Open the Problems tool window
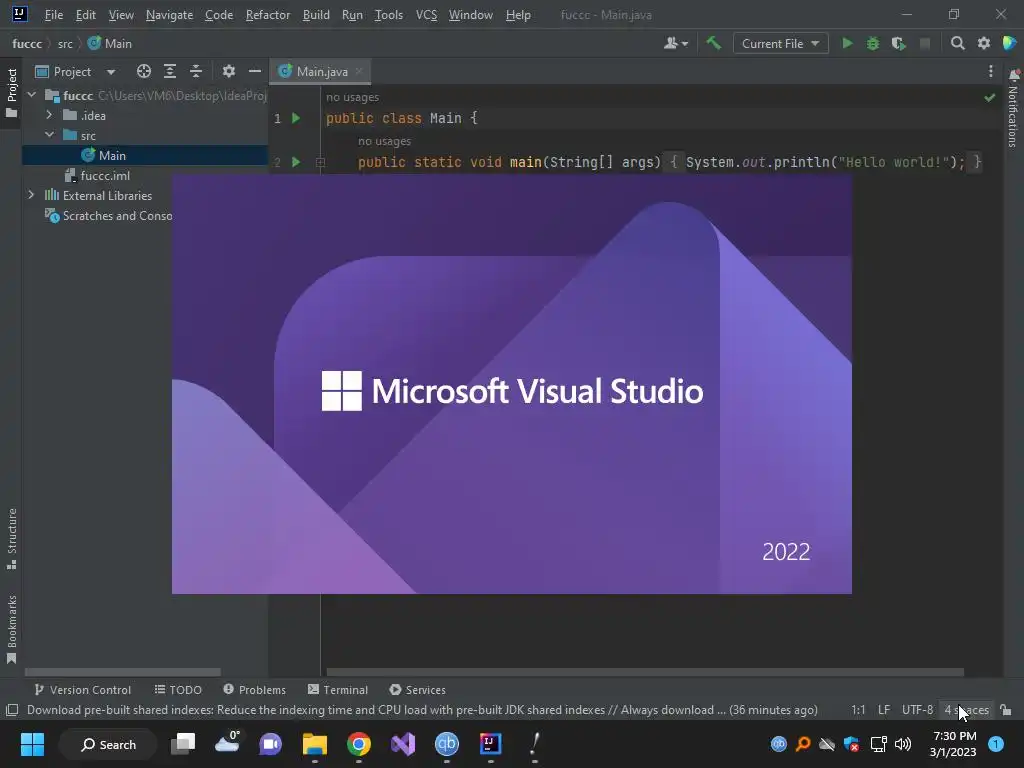The image size is (1024, 768). (x=255, y=690)
